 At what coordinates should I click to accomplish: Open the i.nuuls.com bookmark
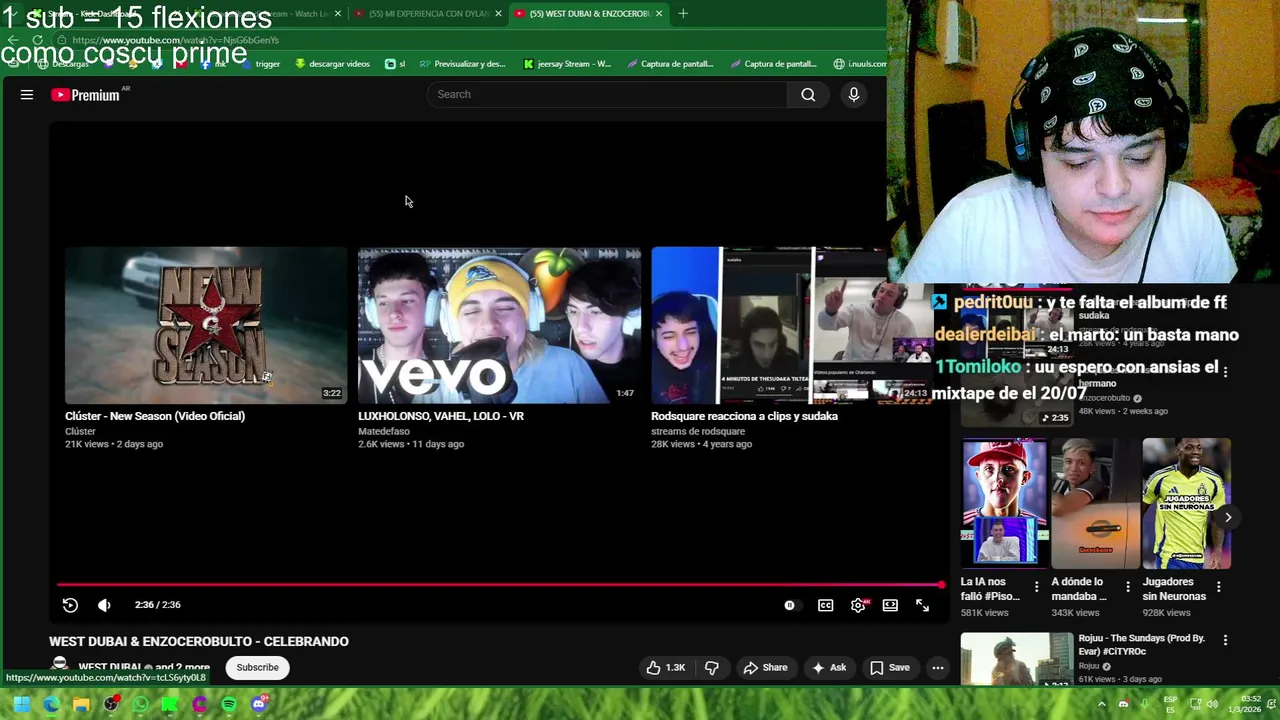[x=860, y=64]
